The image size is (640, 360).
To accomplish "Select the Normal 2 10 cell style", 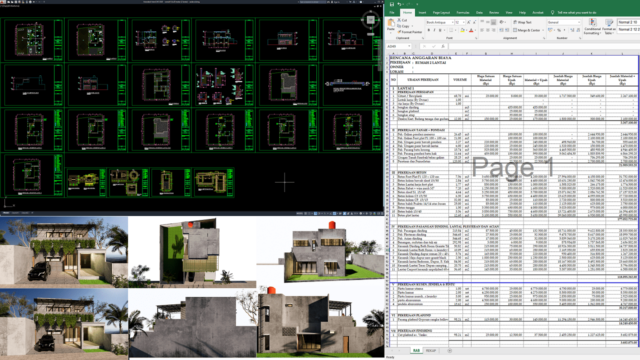I will (628, 22).
